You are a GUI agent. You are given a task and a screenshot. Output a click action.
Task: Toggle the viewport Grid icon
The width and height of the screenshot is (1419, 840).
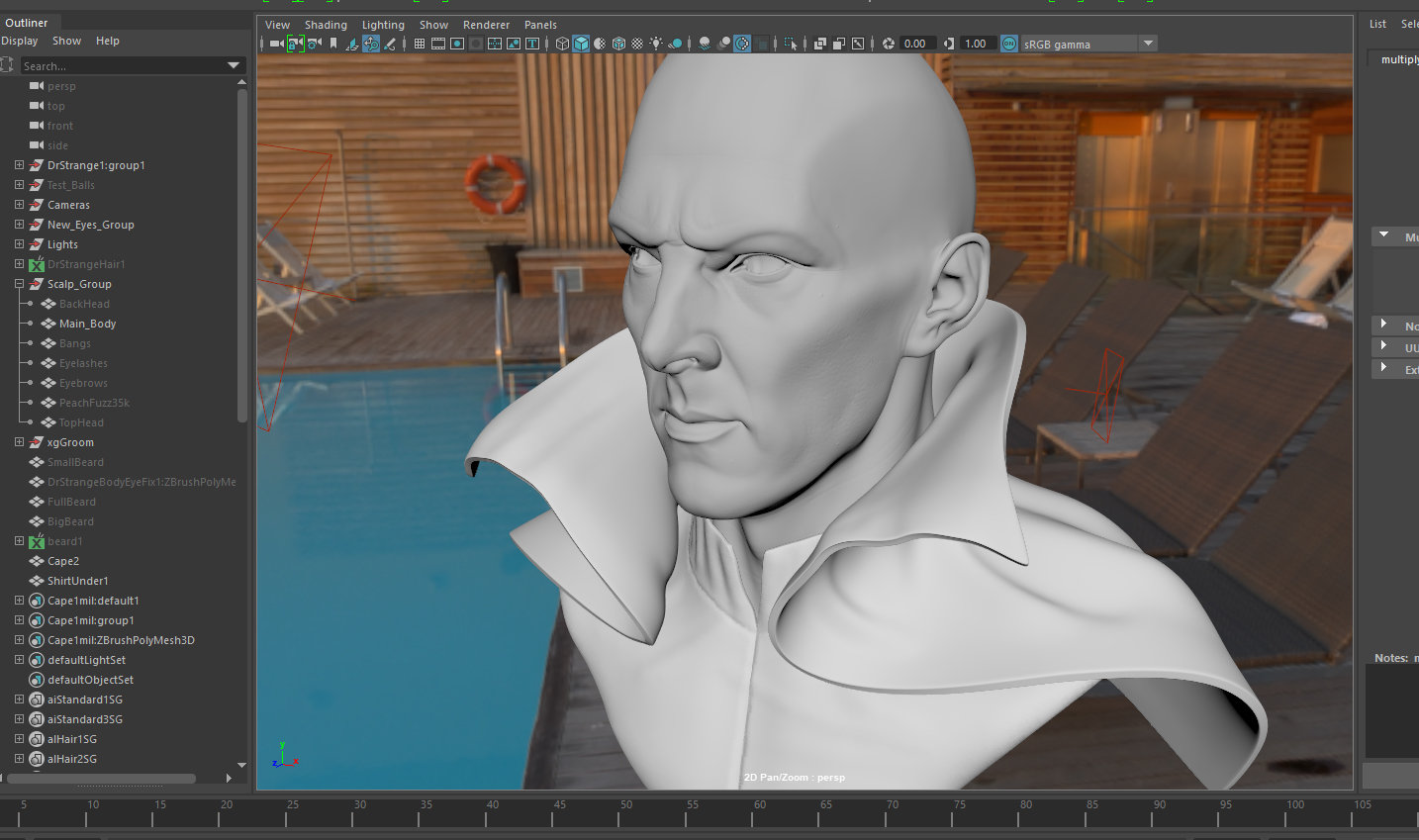(x=420, y=44)
